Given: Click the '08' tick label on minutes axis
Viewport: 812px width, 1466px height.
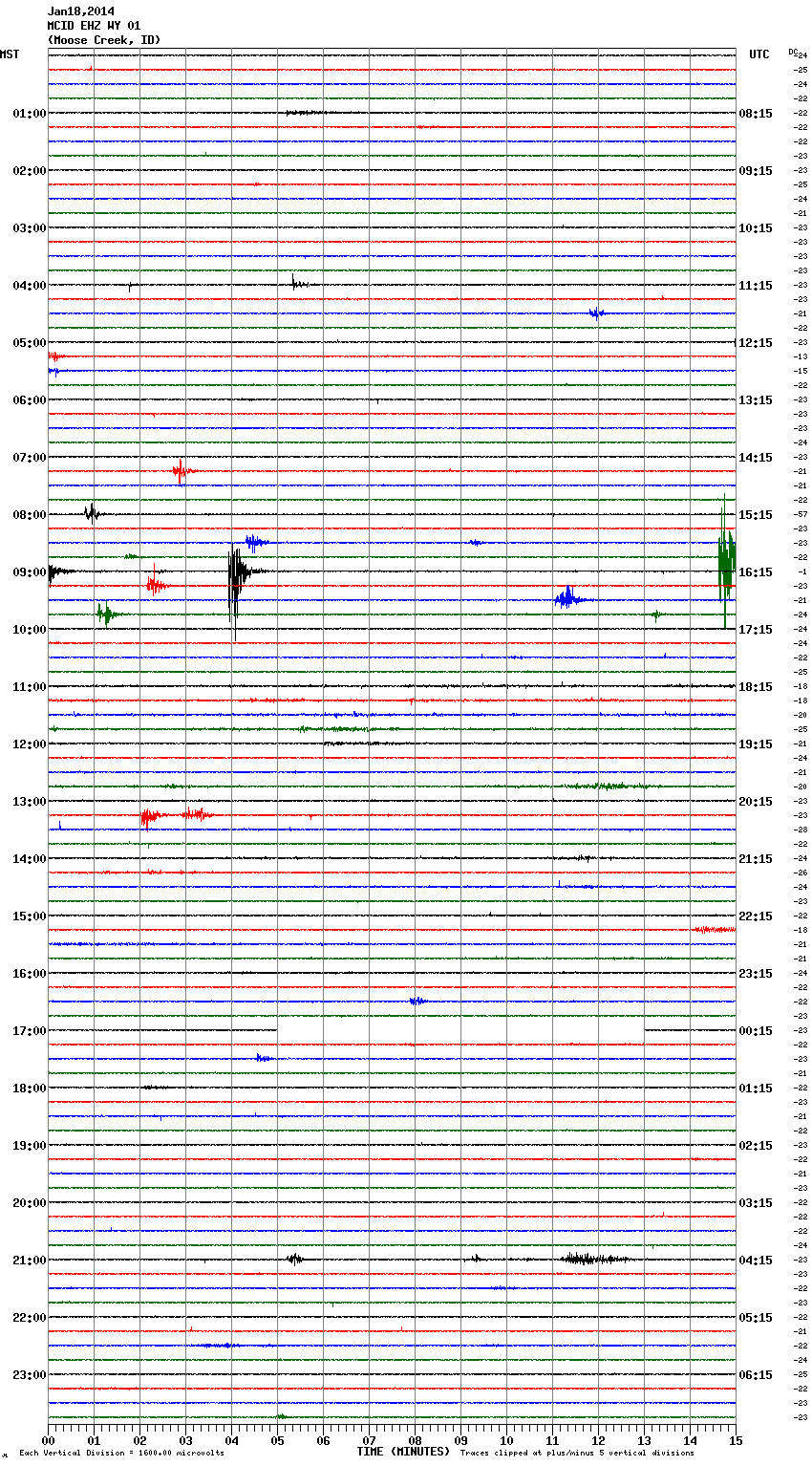Looking at the screenshot, I should (x=415, y=1440).
